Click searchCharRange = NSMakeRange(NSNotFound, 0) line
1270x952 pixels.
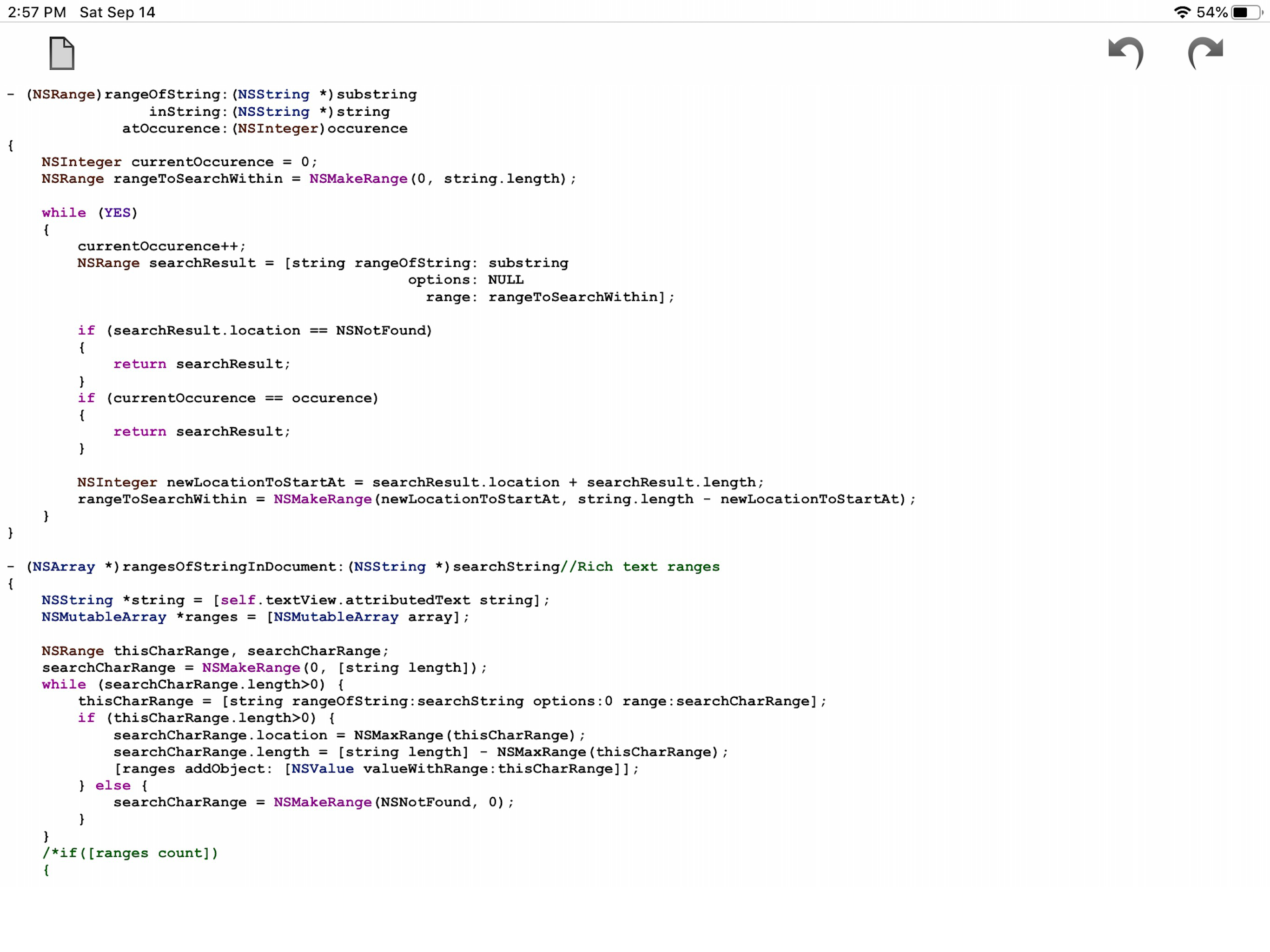coord(314,802)
